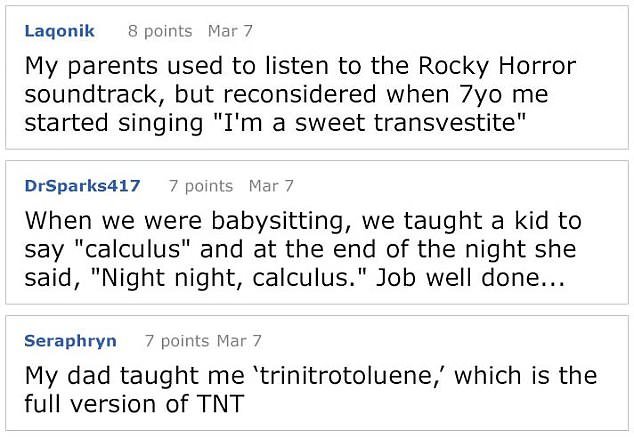Click the Mar 7 date on Laqonik's comment
The width and height of the screenshot is (634, 439).
(x=230, y=31)
